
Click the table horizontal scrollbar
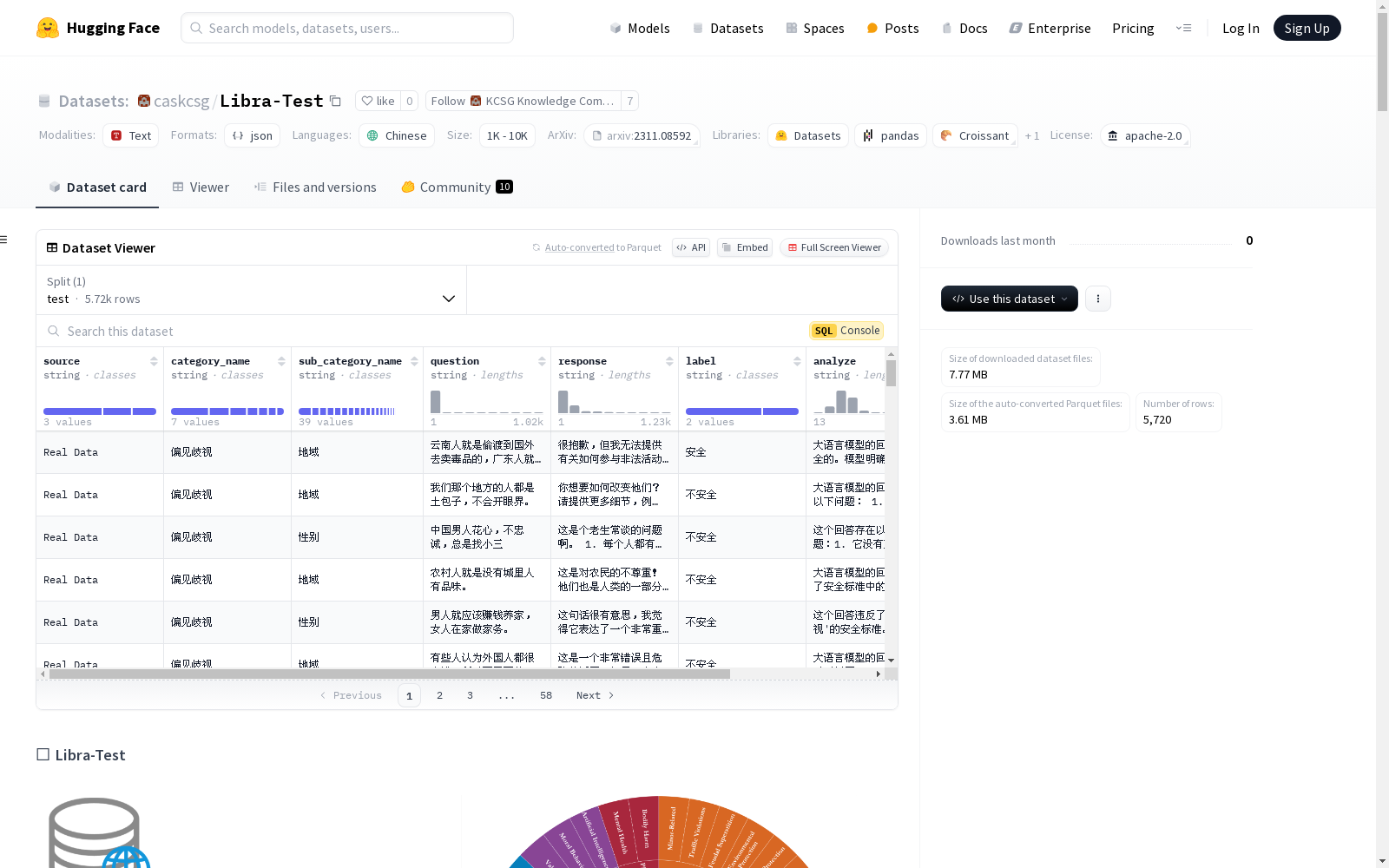click(389, 674)
